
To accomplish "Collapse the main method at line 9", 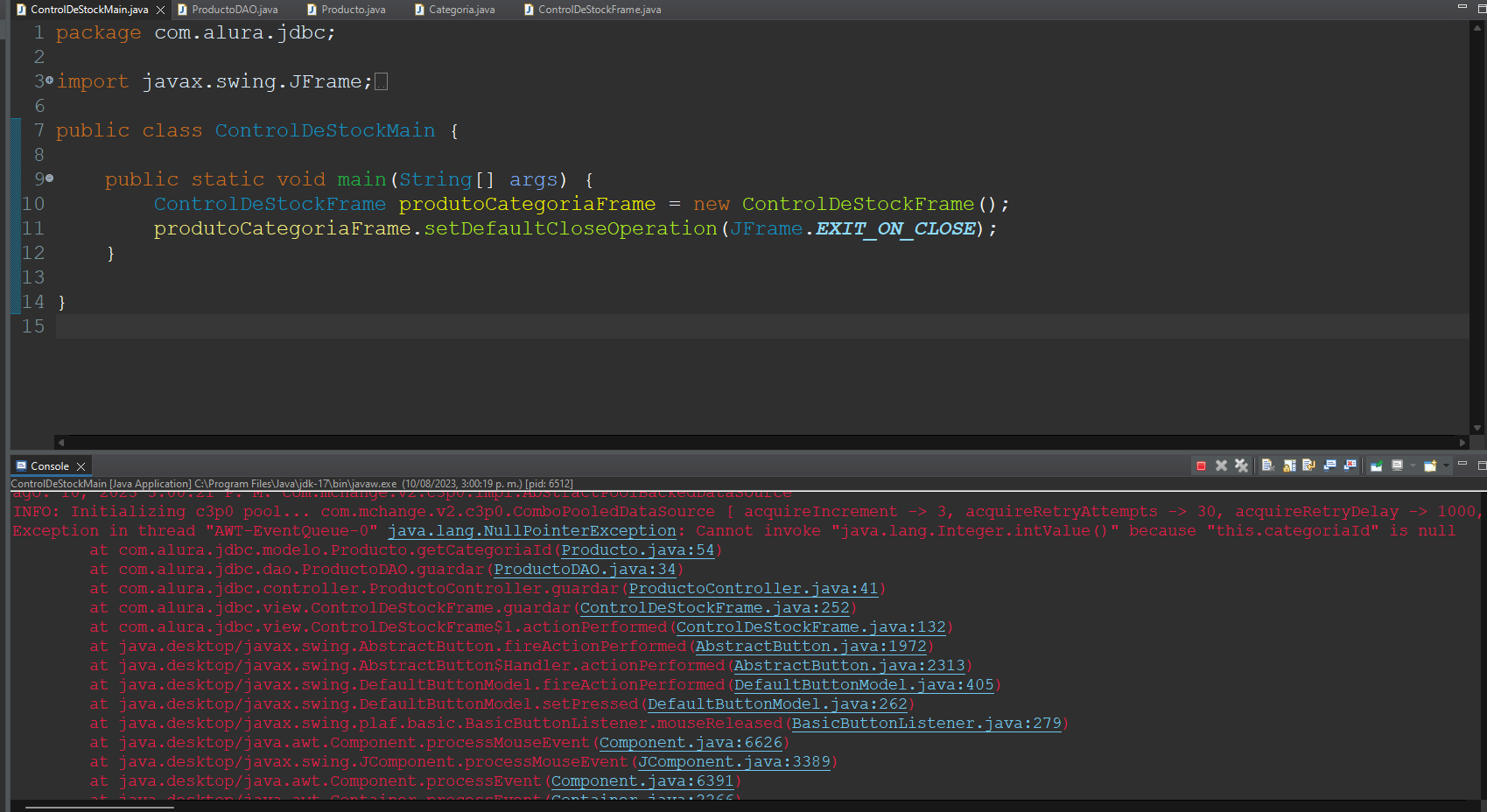I will (x=49, y=178).
